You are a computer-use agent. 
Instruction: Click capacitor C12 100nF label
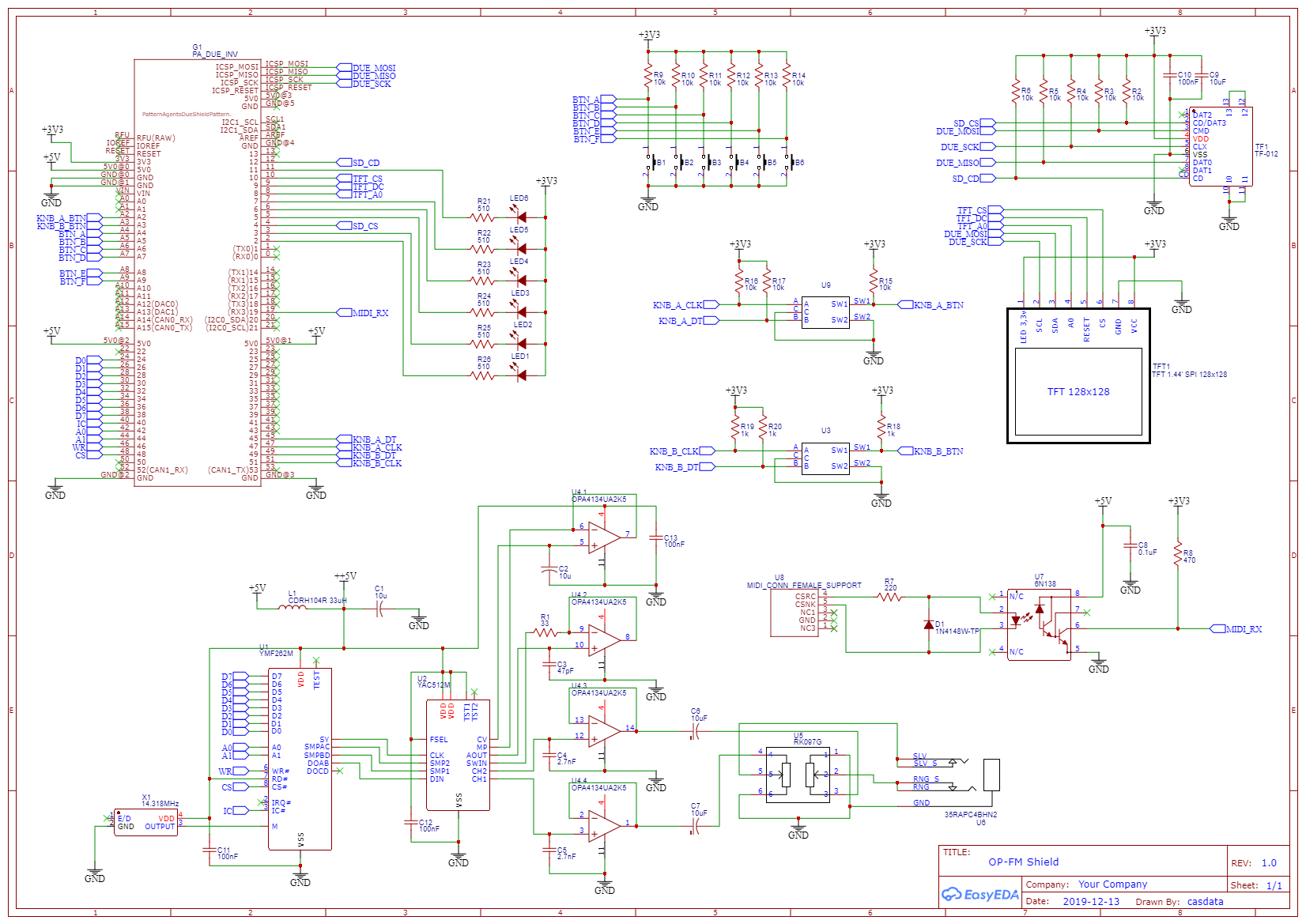[x=429, y=825]
